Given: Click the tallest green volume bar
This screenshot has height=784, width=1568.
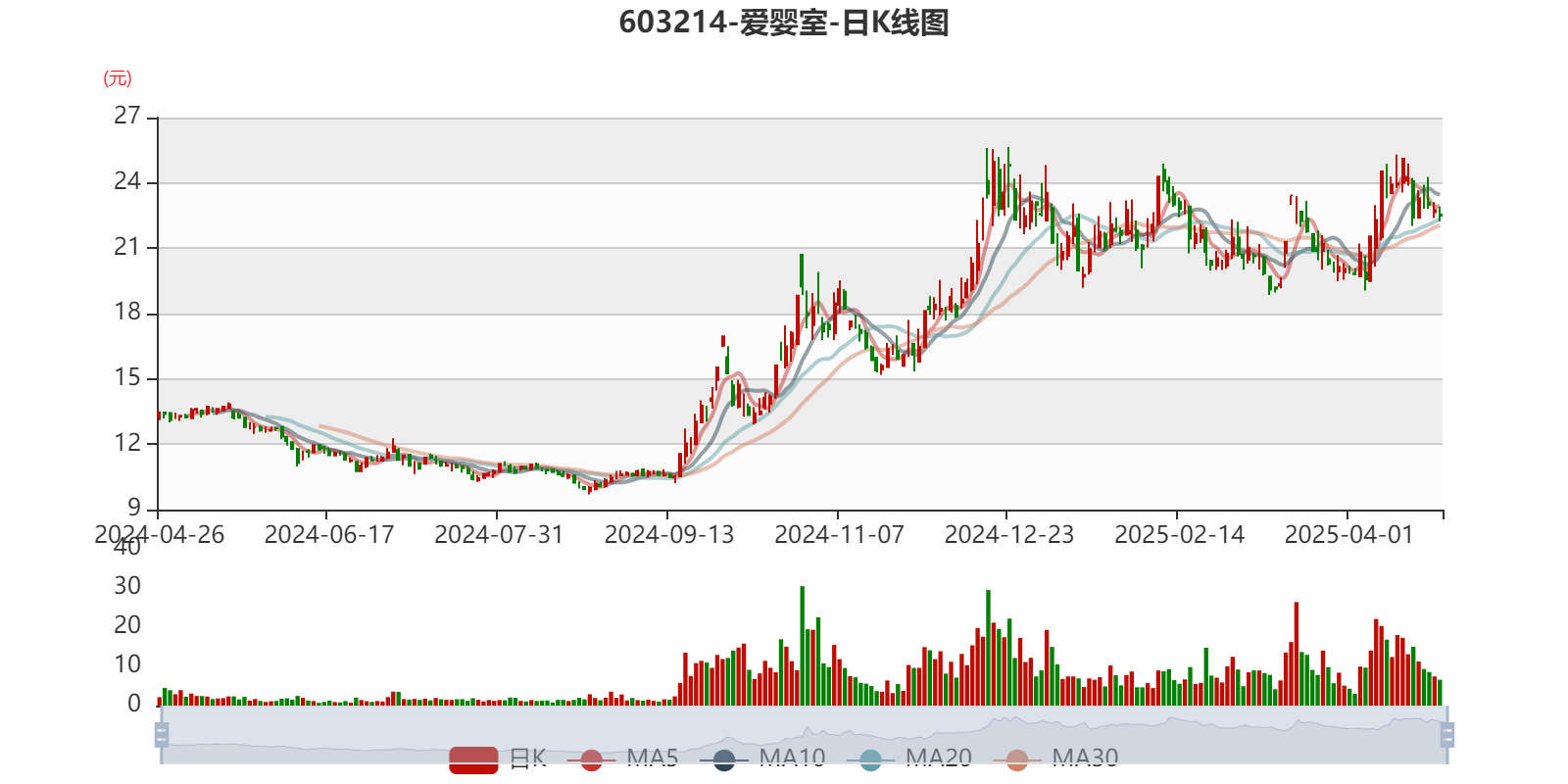Looking at the screenshot, I should (x=802, y=645).
